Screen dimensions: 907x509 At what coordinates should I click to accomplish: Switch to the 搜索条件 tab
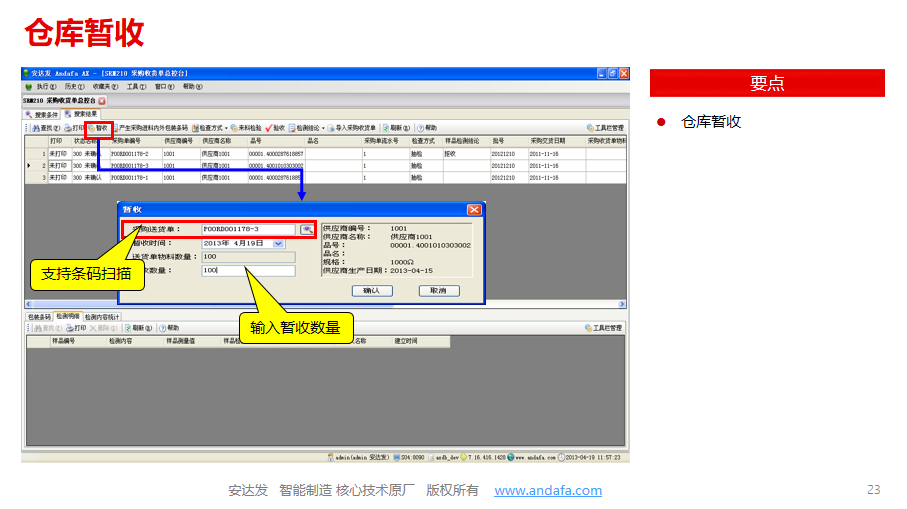click(42, 115)
